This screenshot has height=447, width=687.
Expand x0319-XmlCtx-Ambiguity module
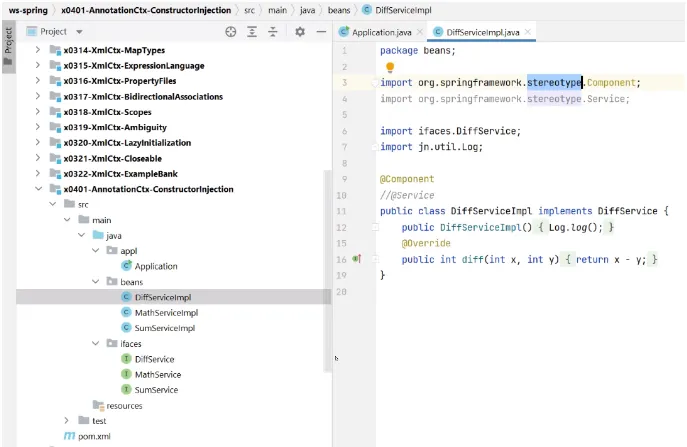coord(38,127)
